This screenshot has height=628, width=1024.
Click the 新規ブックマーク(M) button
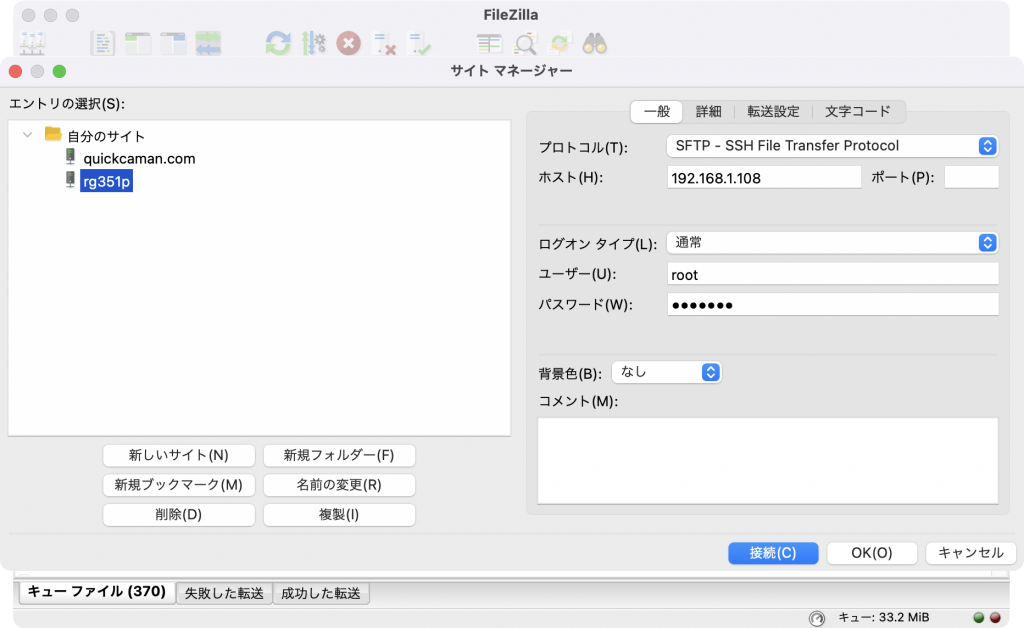[x=178, y=485]
